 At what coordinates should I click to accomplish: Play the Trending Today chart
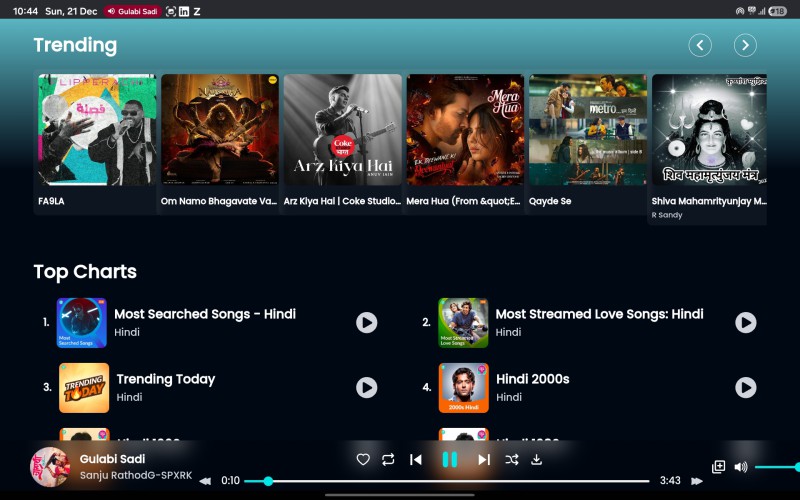(367, 387)
